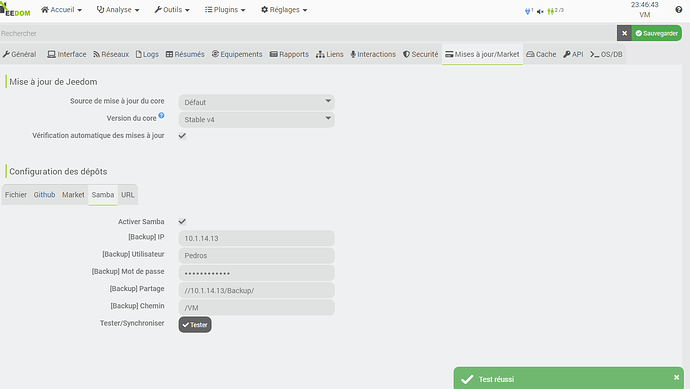Screen dimensions: 690x389
Task: Click the people status icon showing 2/3
Action: pyautogui.click(x=555, y=11)
